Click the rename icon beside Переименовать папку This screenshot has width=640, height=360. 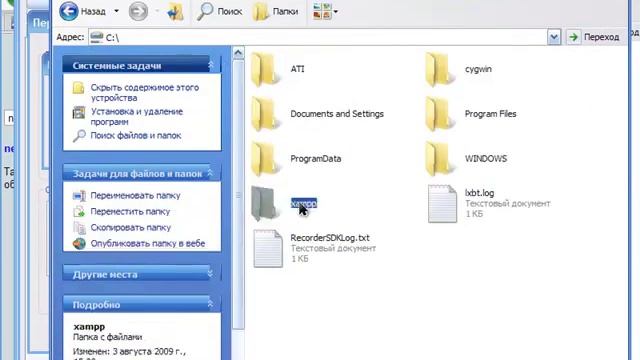point(79,196)
